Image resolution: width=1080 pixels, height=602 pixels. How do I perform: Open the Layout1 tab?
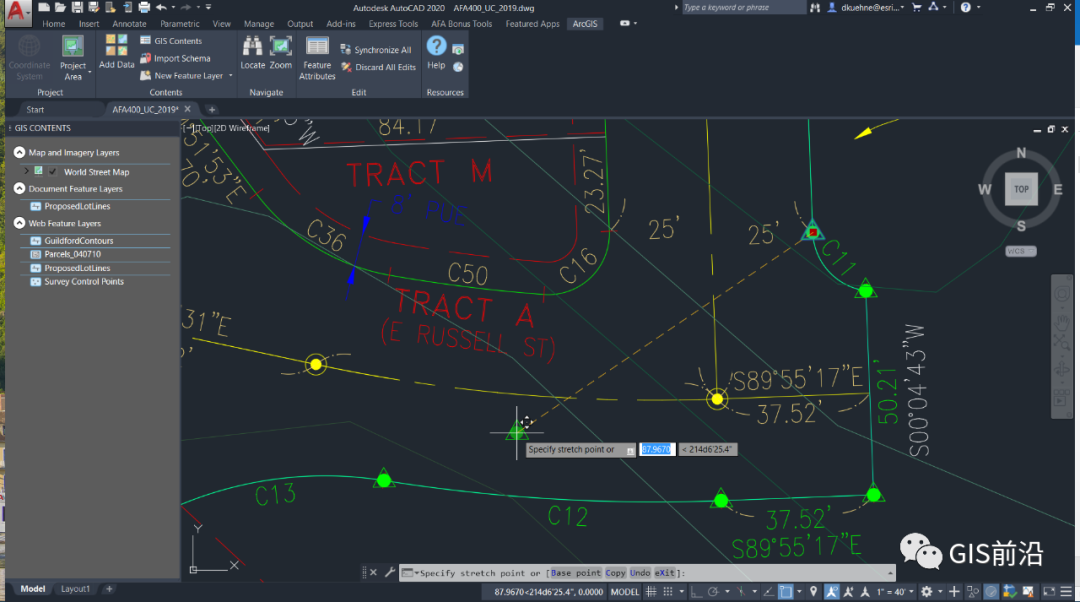75,589
